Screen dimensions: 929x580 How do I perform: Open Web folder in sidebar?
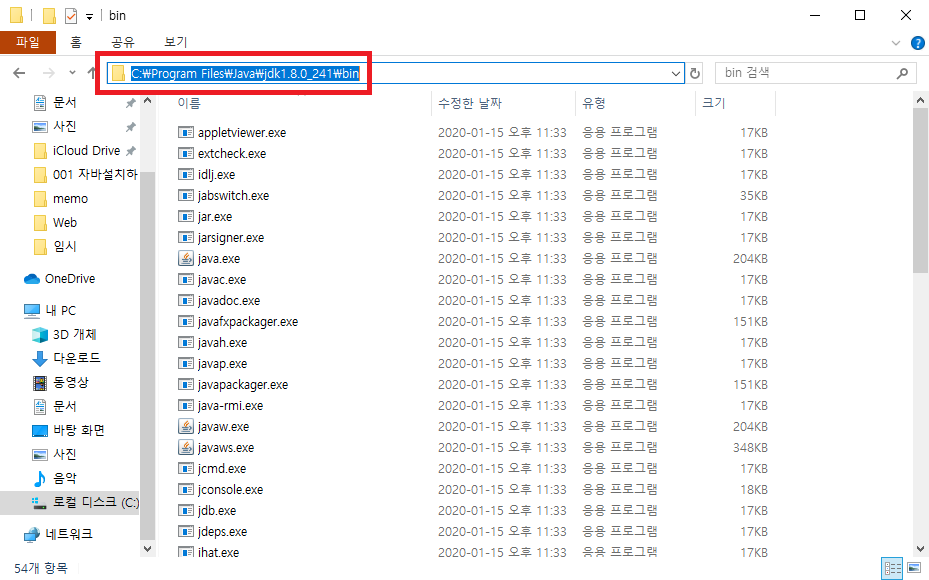tap(65, 223)
